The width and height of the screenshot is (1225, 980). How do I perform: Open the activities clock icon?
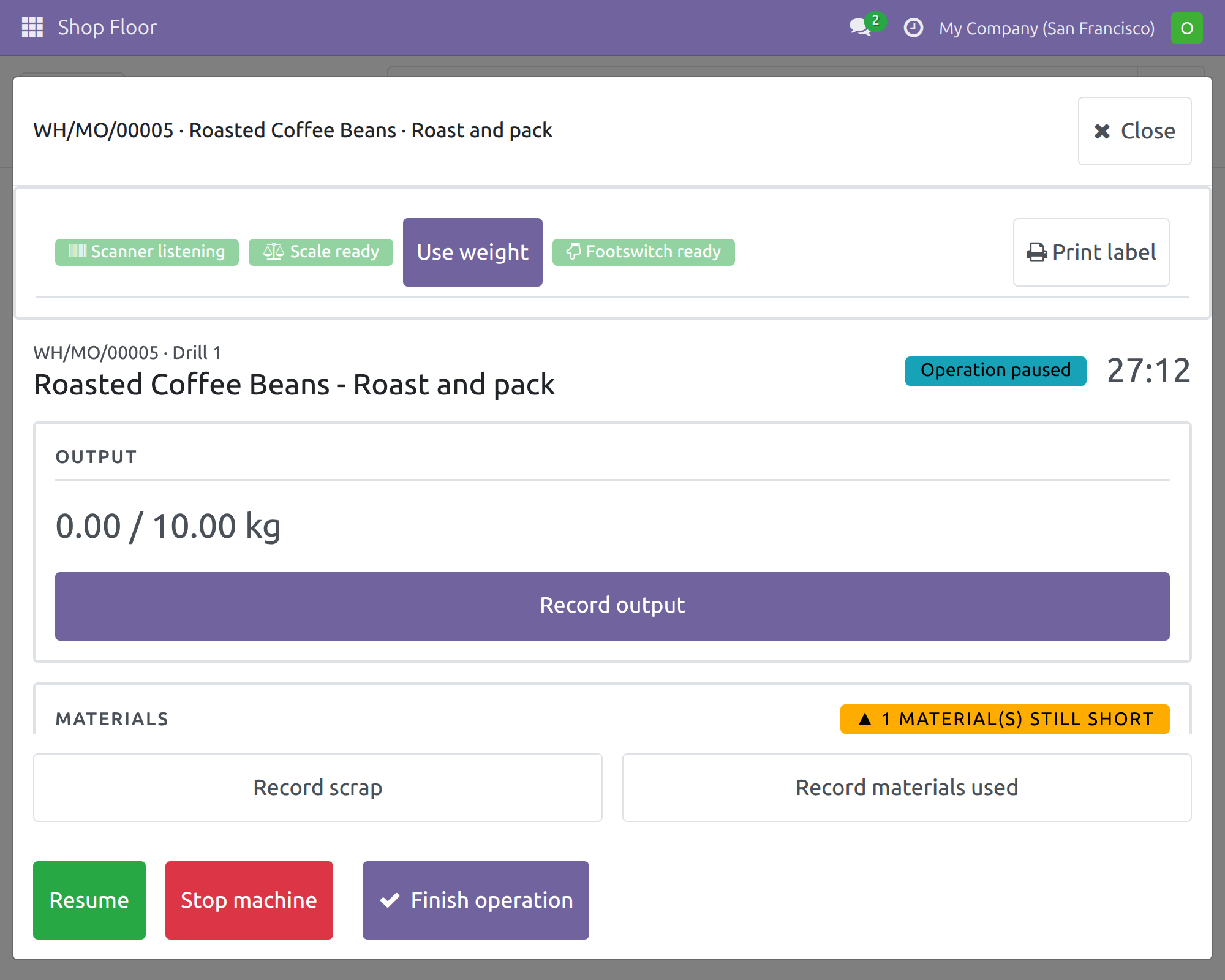click(913, 28)
